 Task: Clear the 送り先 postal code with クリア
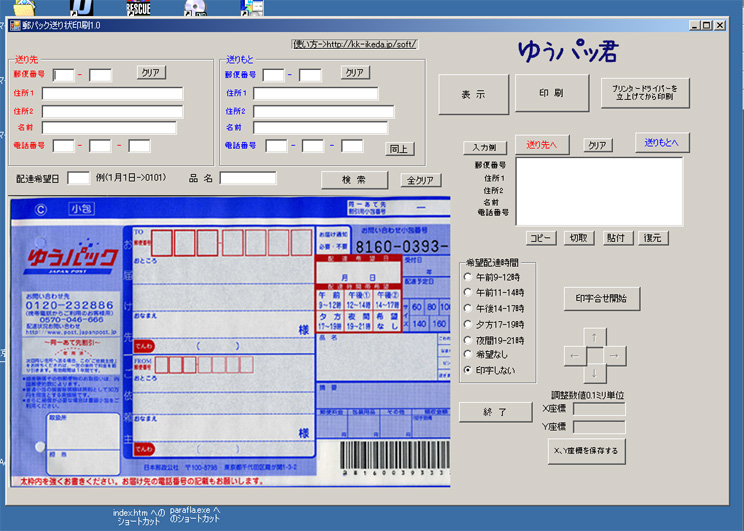point(151,72)
